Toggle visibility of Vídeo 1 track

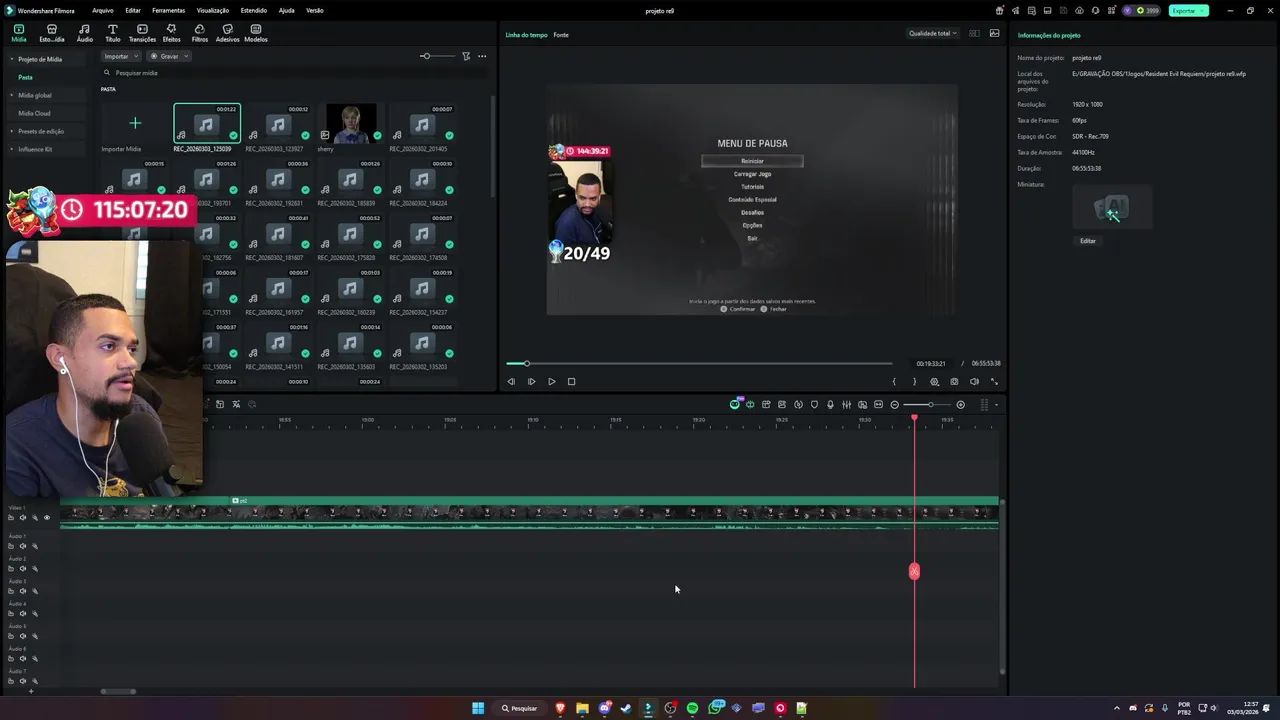click(x=46, y=517)
